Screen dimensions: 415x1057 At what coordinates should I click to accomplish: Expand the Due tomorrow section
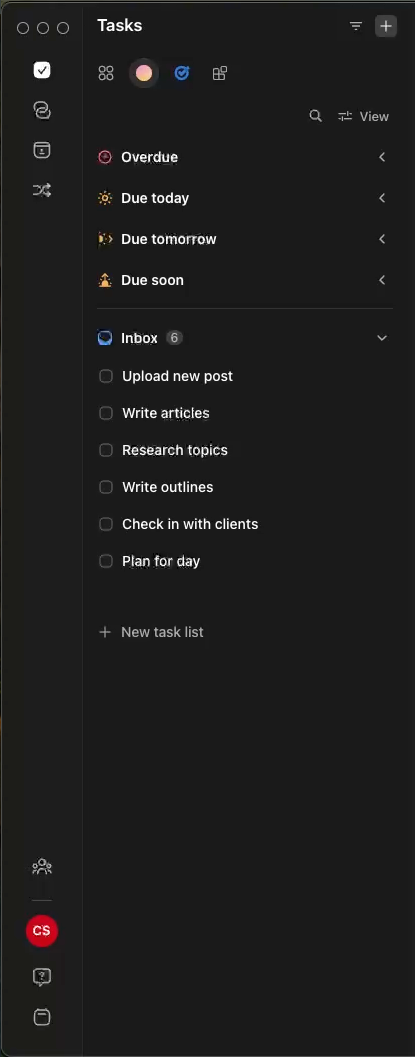pos(382,239)
